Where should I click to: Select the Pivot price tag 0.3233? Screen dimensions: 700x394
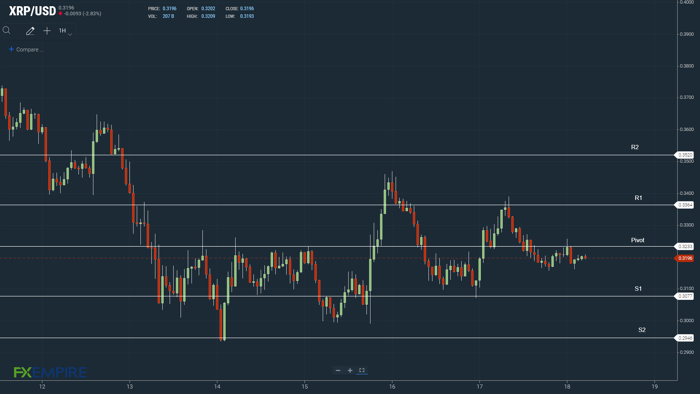click(684, 246)
